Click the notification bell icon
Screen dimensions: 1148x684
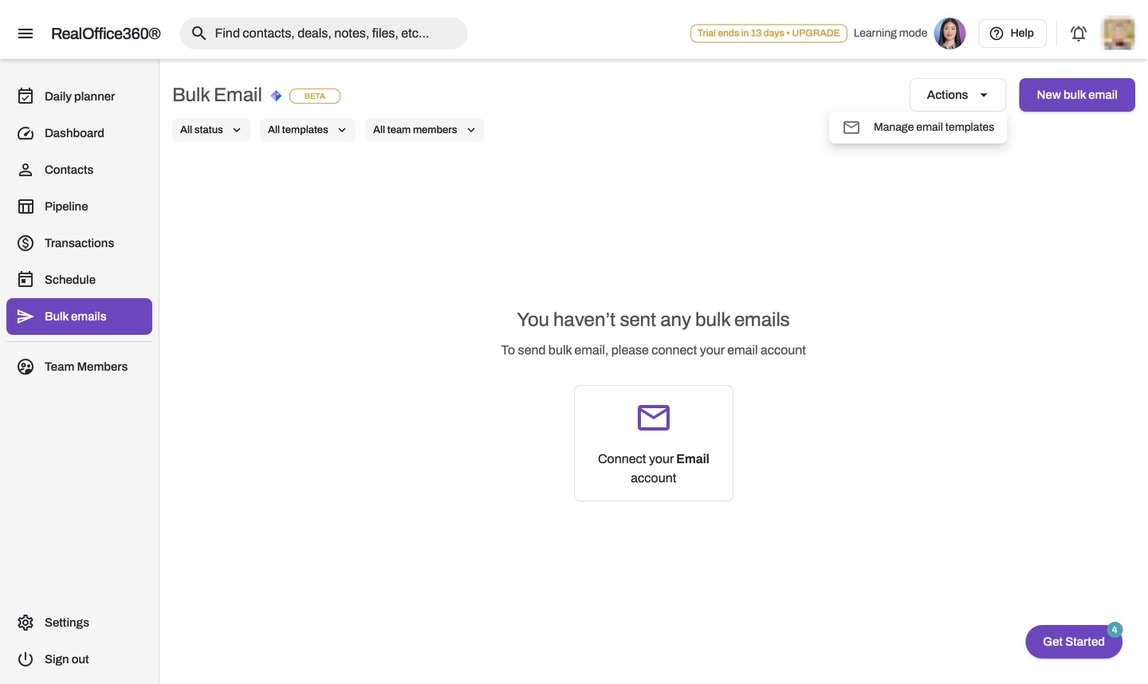(x=1078, y=33)
